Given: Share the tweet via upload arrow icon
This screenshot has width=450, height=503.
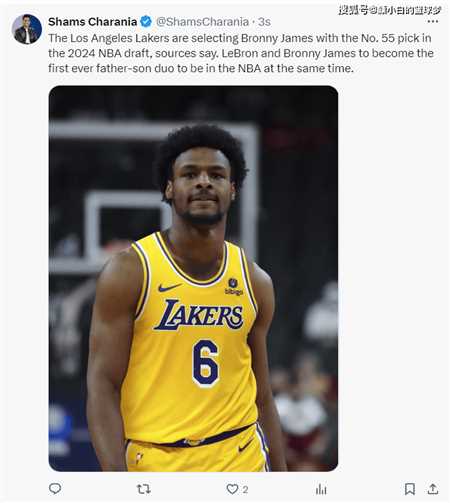Looking at the screenshot, I should point(433,489).
